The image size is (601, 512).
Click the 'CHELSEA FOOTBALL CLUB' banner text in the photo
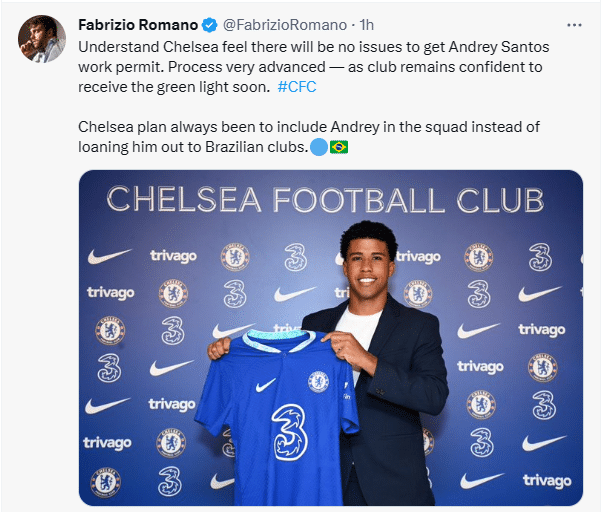click(x=325, y=199)
